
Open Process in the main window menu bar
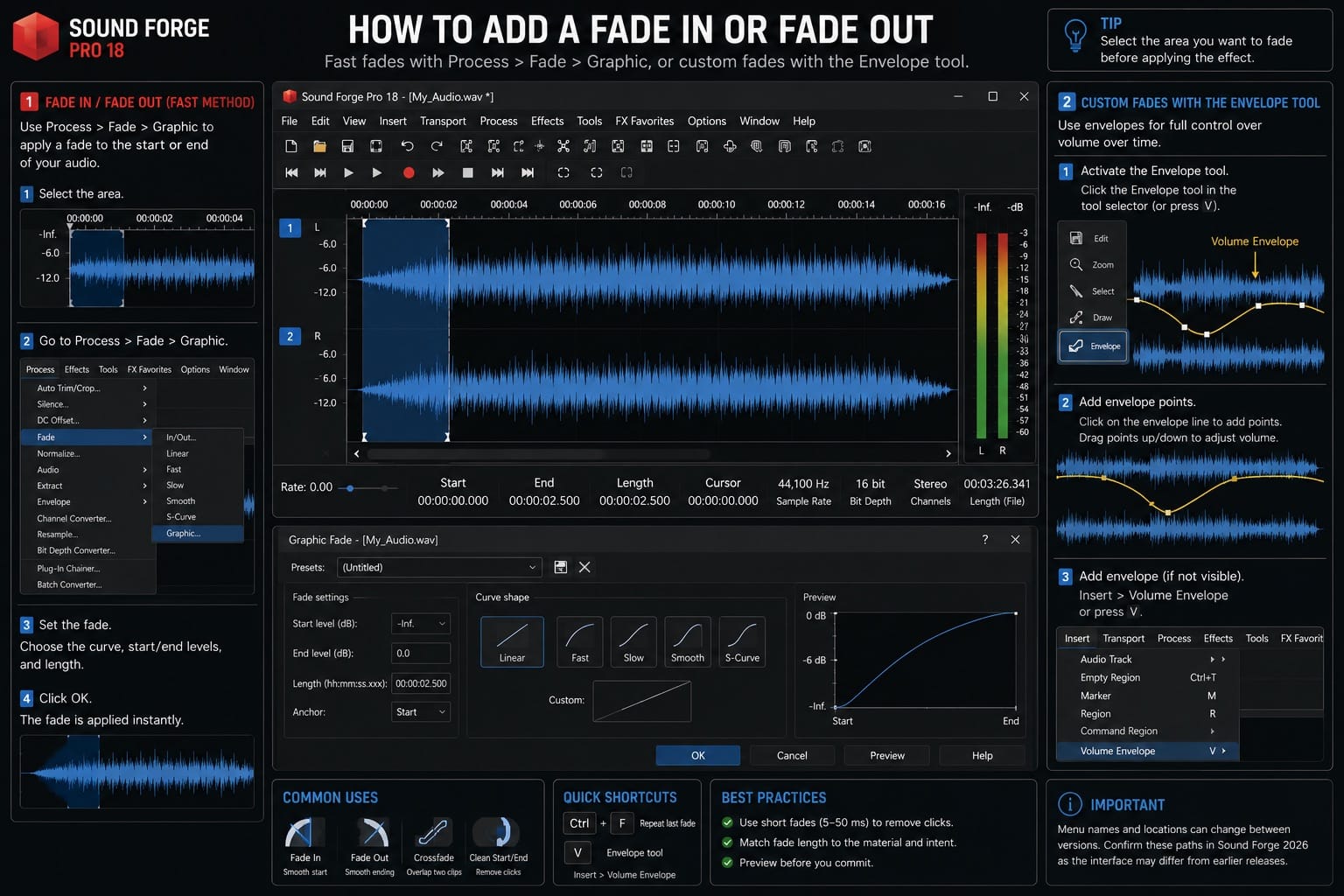pos(499,121)
